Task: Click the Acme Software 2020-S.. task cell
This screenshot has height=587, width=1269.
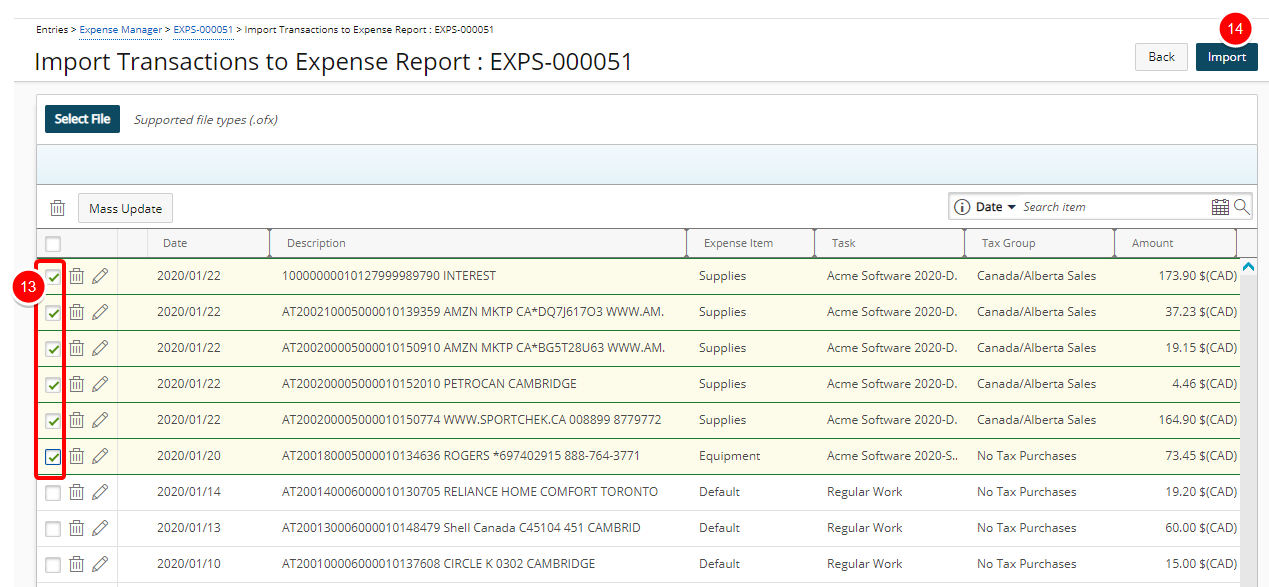Action: tap(892, 456)
